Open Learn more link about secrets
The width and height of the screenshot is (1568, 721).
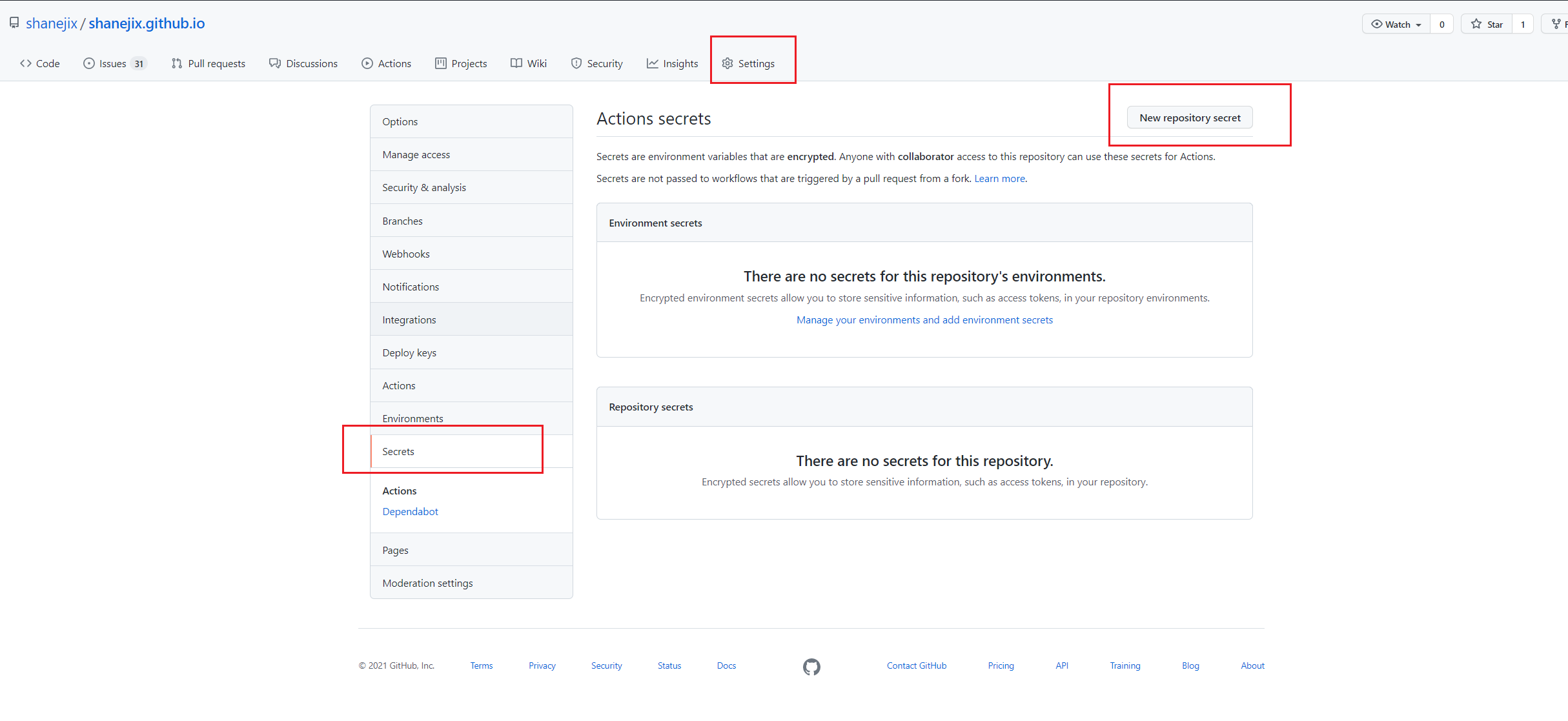pyautogui.click(x=999, y=179)
